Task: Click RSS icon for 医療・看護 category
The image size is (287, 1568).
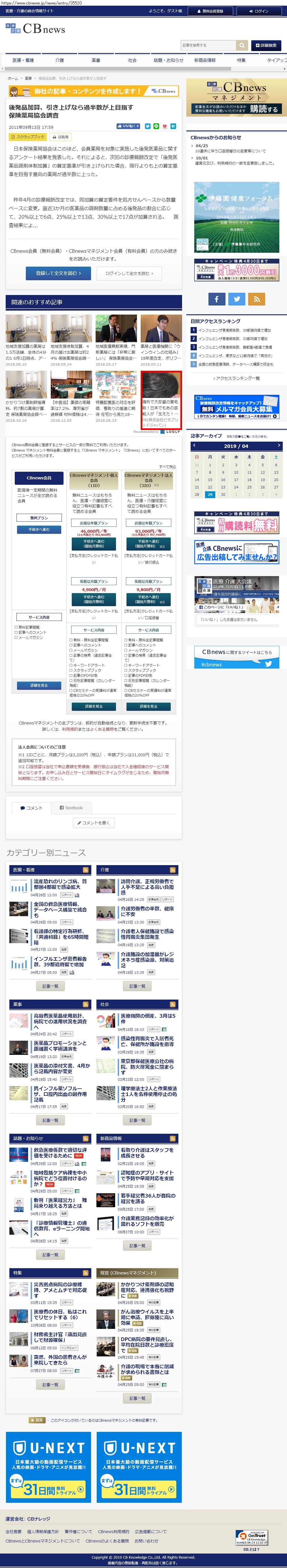Action: (x=86, y=870)
